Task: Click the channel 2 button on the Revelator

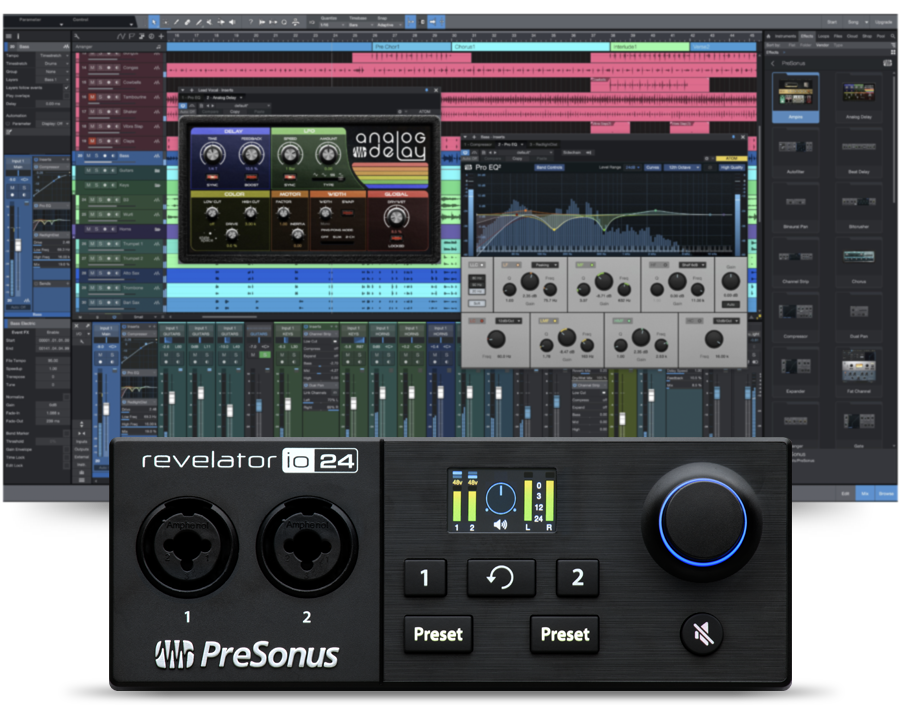Action: pyautogui.click(x=577, y=577)
